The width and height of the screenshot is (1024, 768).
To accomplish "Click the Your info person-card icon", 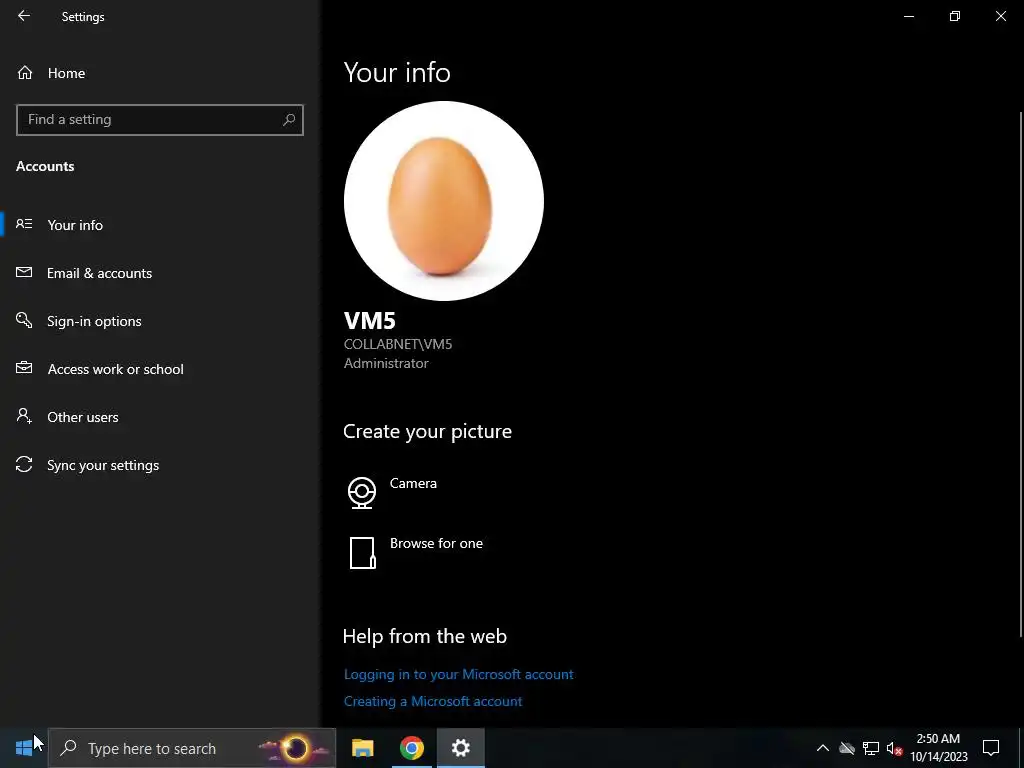I will click(x=24, y=224).
